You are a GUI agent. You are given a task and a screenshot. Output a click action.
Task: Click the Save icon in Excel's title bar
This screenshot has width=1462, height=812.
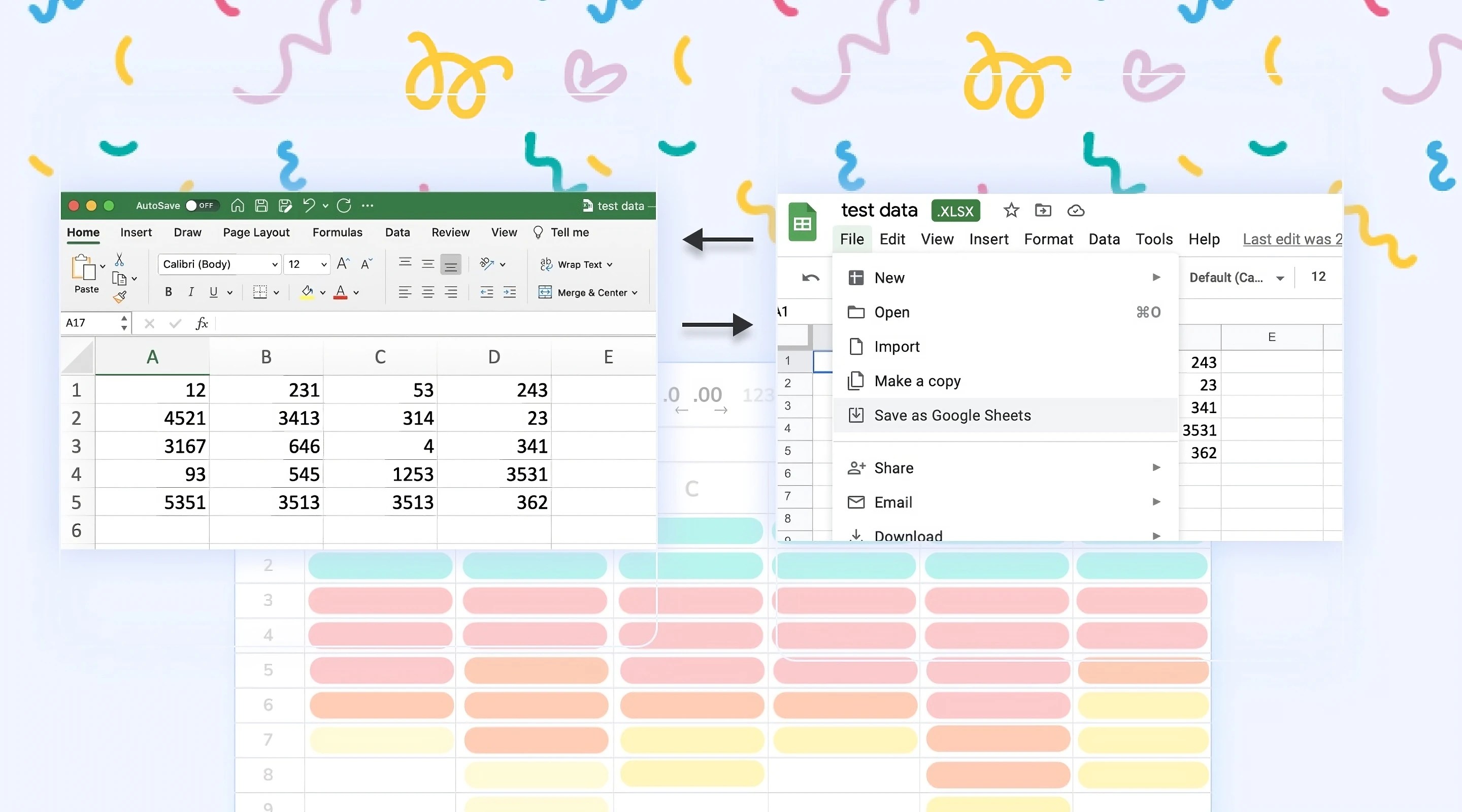[261, 206]
